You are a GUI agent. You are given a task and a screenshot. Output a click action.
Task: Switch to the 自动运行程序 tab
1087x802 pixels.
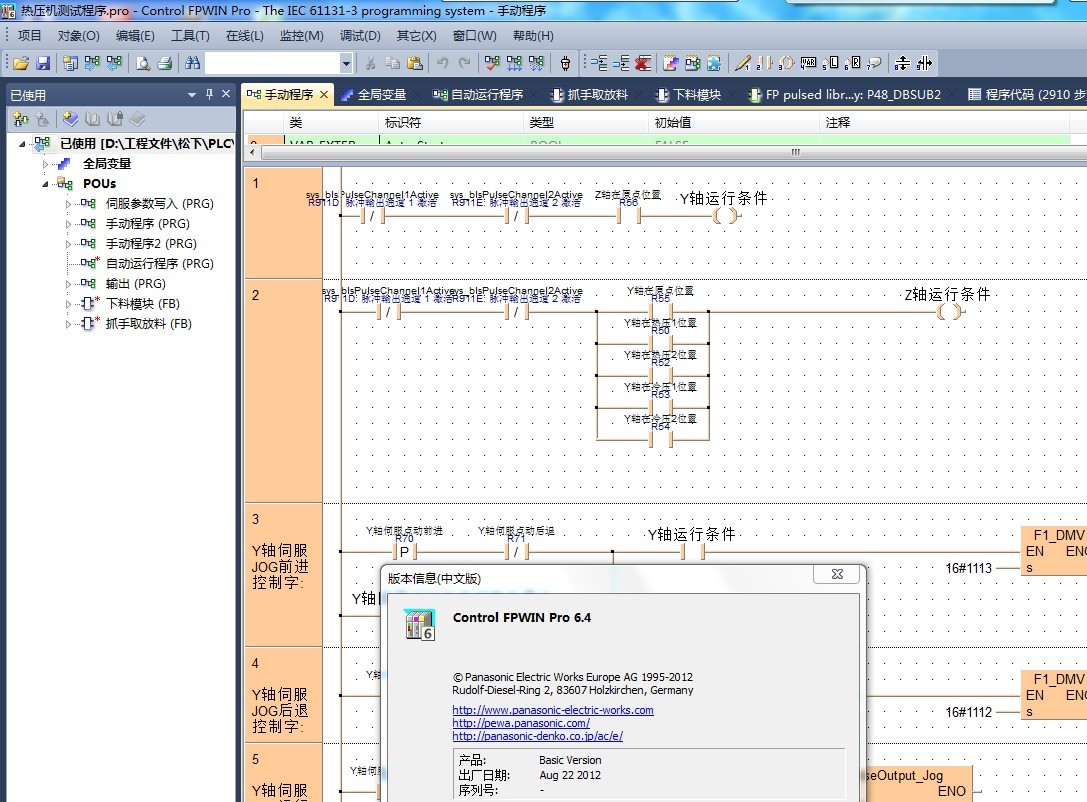click(478, 95)
